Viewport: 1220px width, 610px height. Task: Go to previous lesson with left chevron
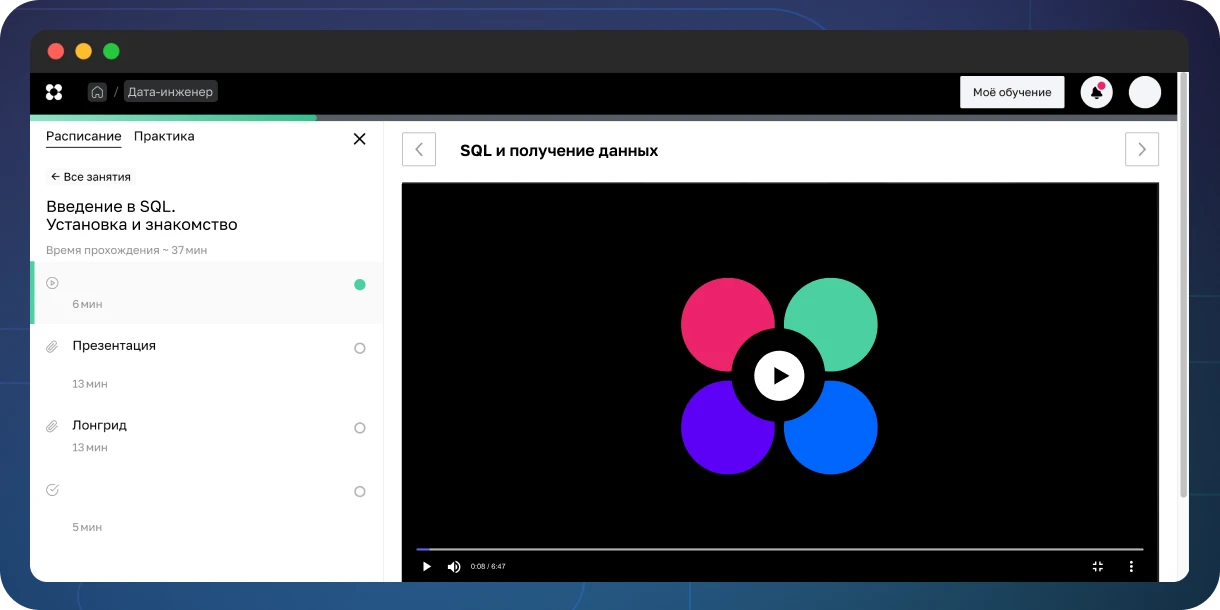[419, 150]
